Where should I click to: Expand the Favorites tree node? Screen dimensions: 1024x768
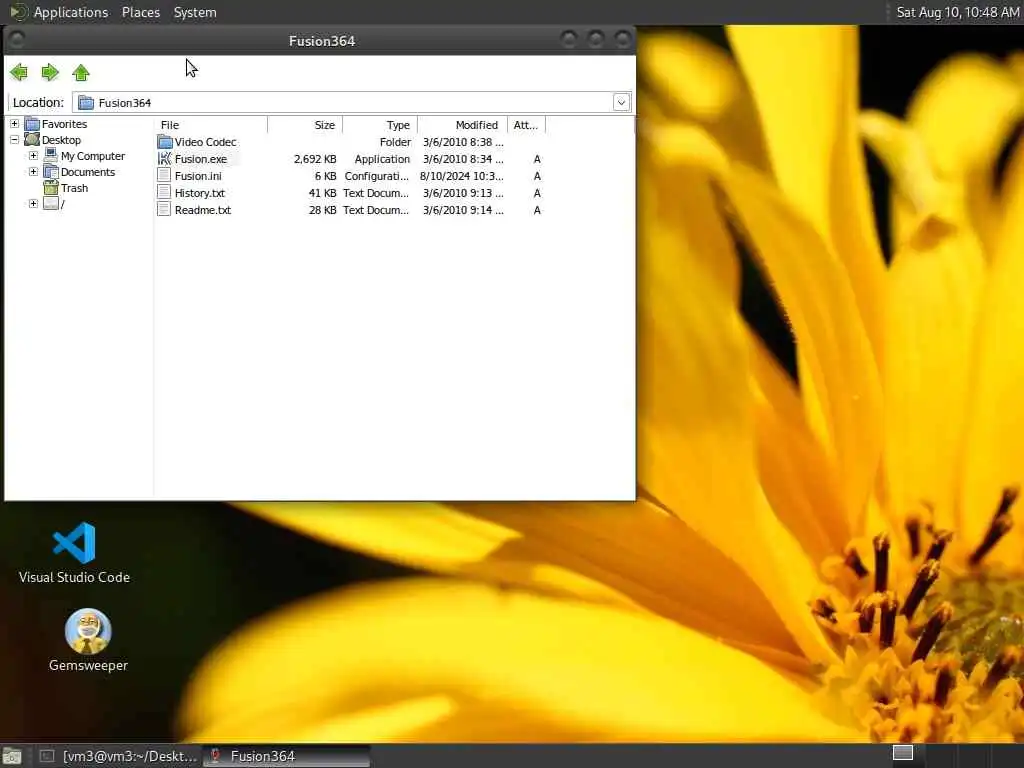[x=14, y=123]
